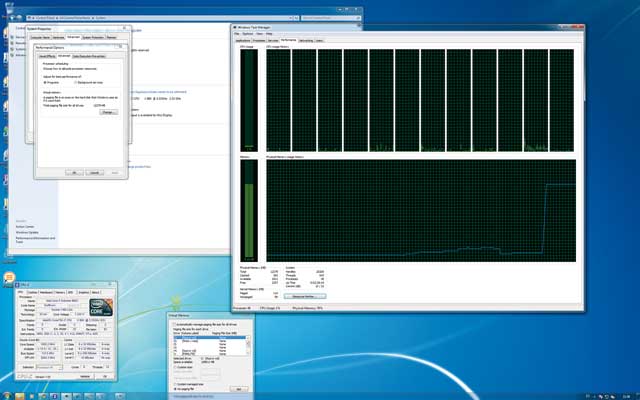Click the Task Manager title bar icon
This screenshot has width=640, height=400.
coord(235,27)
